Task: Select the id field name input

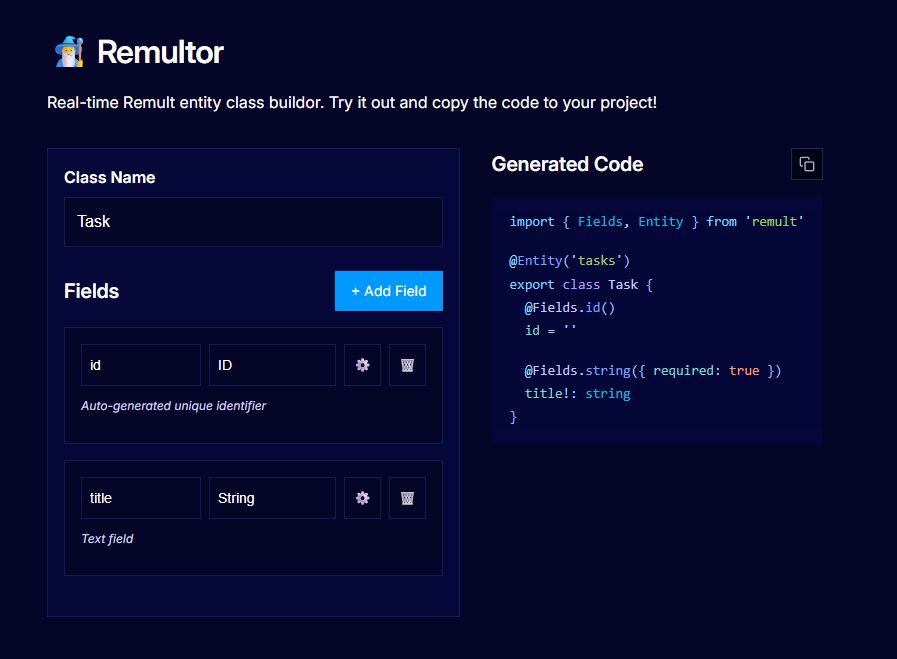Action: (x=140, y=365)
